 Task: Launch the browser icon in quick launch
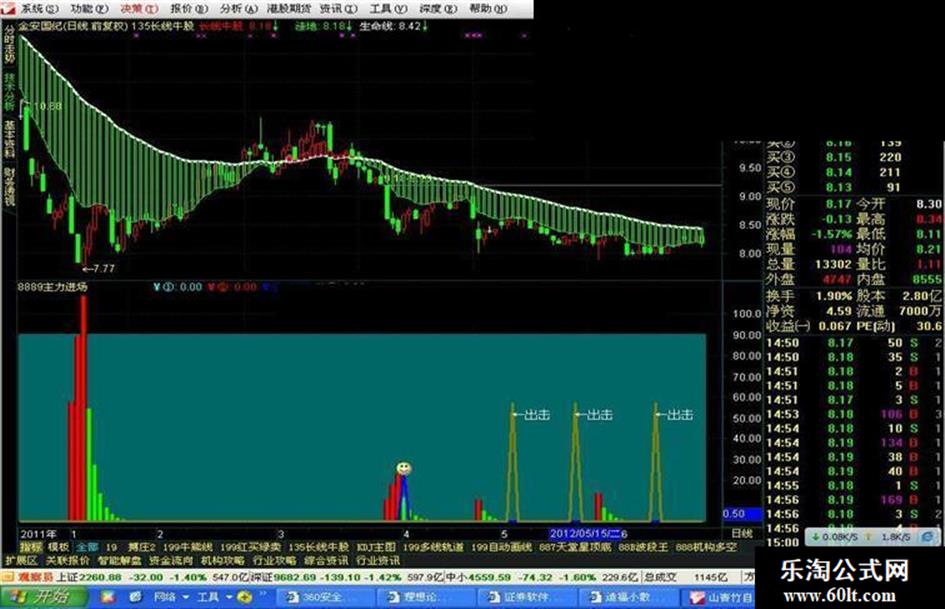(136, 597)
